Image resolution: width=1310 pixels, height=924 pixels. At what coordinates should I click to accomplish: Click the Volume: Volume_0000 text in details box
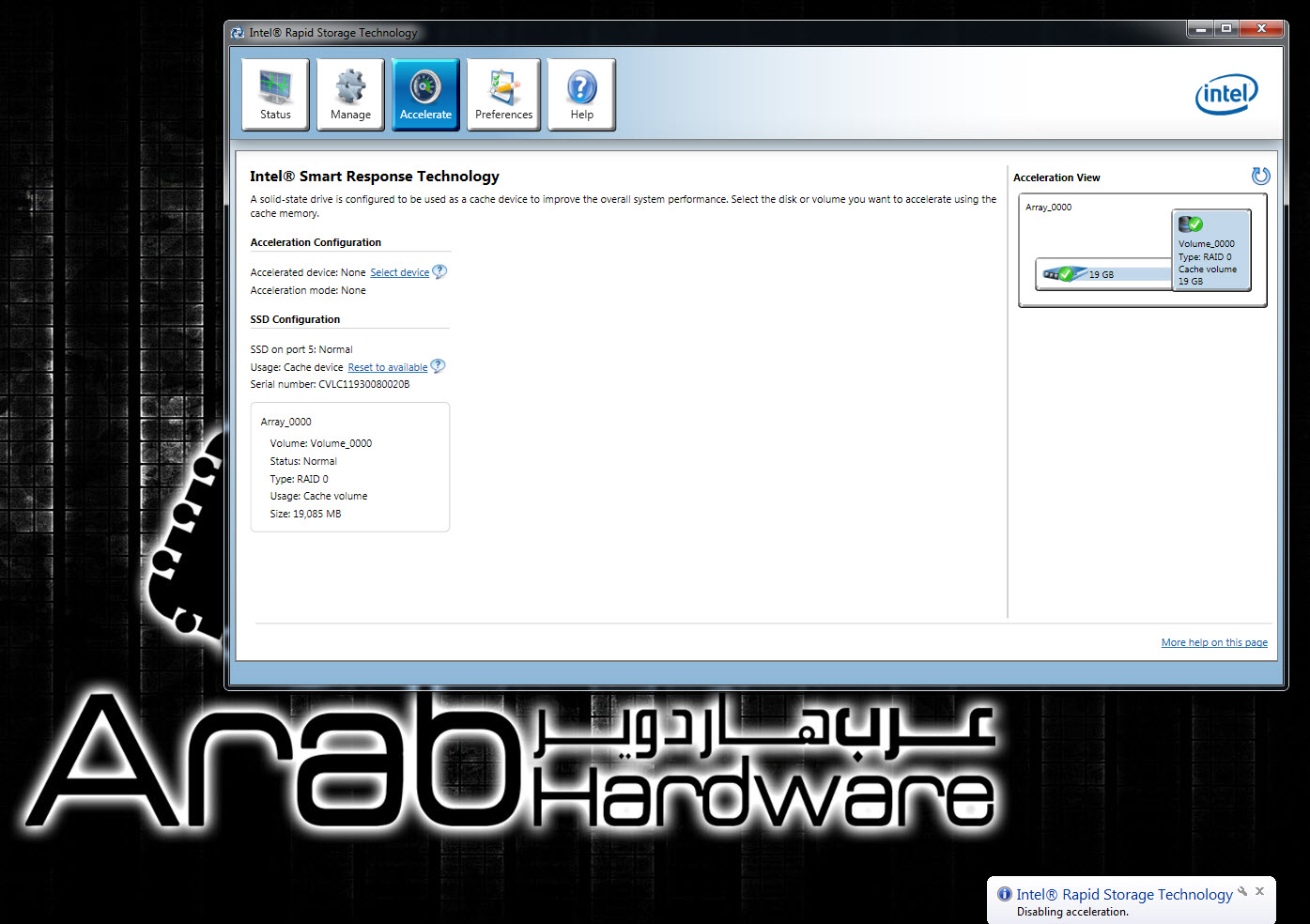(x=320, y=443)
